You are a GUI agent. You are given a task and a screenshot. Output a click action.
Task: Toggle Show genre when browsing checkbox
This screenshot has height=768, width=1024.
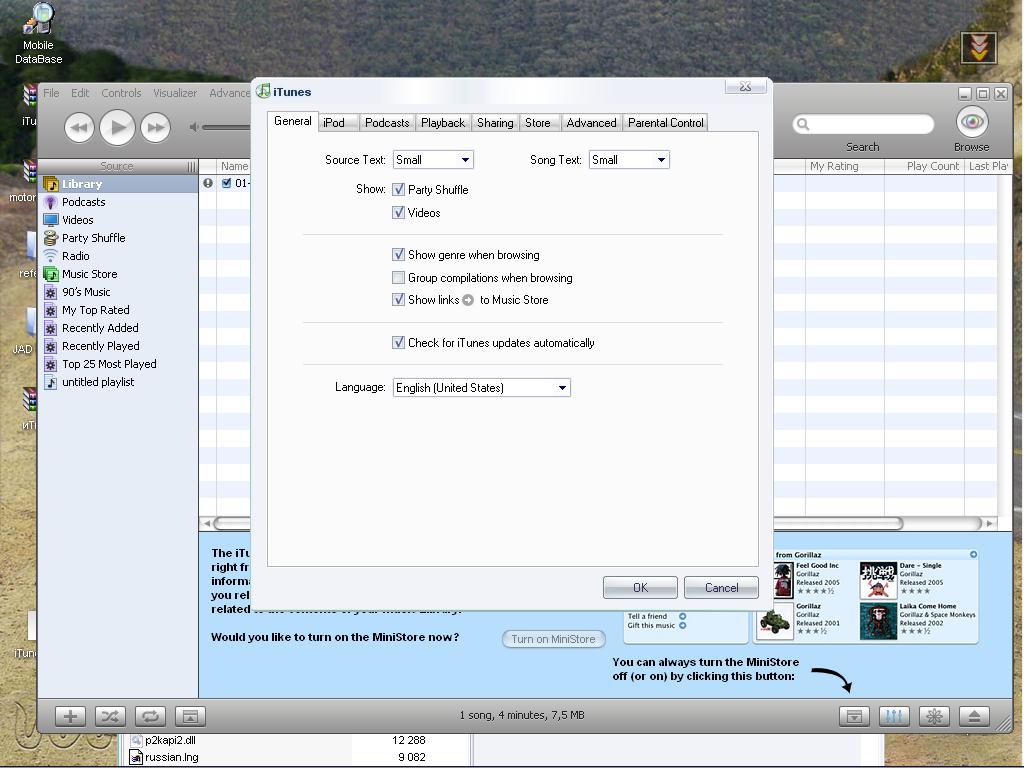click(398, 255)
